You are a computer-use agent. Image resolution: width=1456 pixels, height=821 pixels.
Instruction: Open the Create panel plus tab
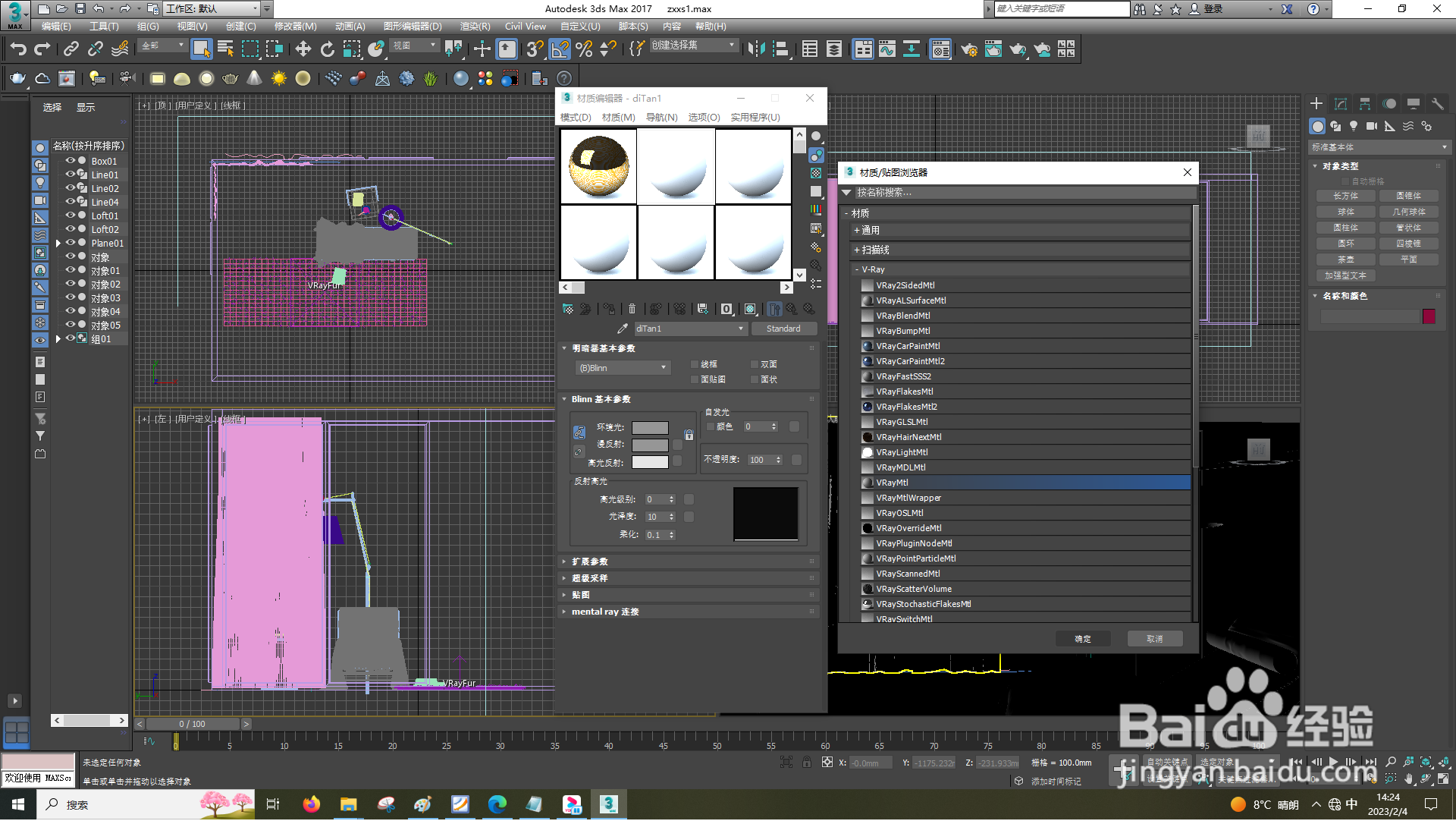[x=1316, y=104]
